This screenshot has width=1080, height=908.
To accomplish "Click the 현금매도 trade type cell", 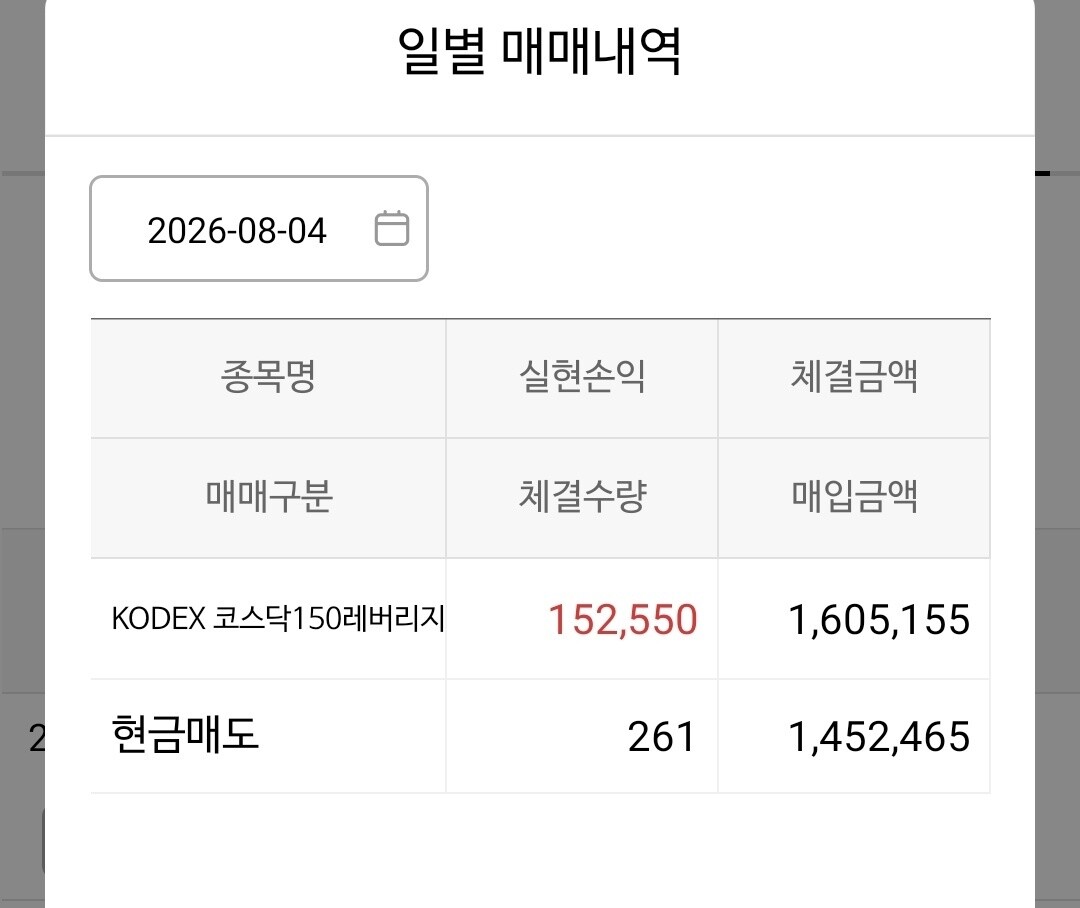I will pos(185,734).
